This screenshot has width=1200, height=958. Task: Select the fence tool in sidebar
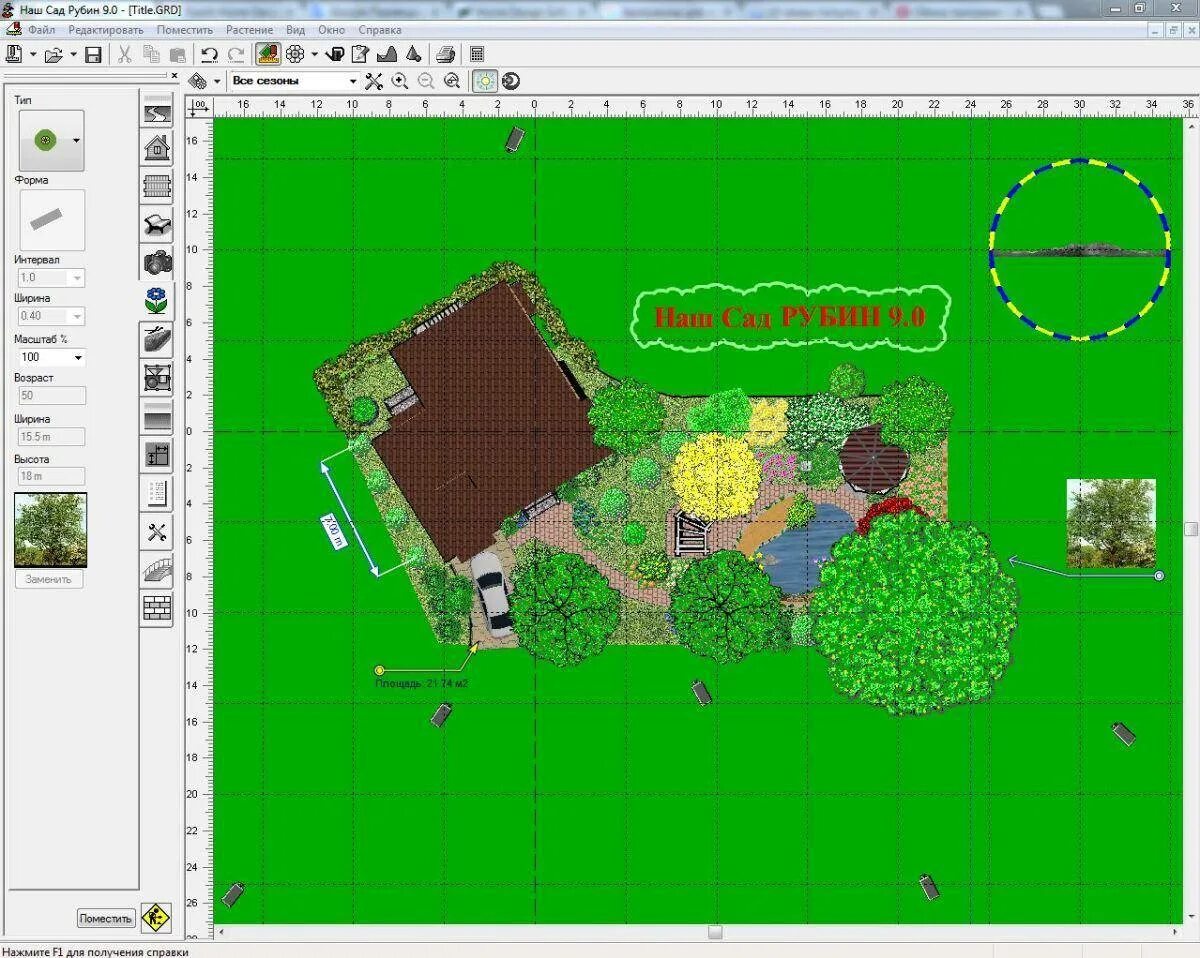coord(157,186)
